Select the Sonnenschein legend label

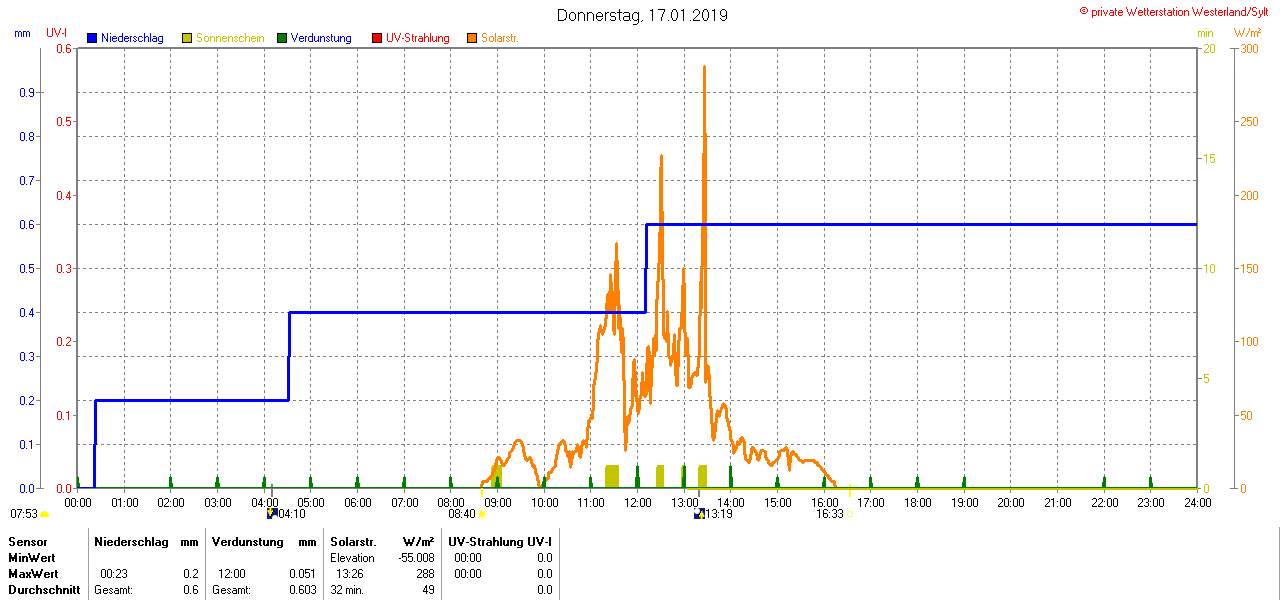230,38
